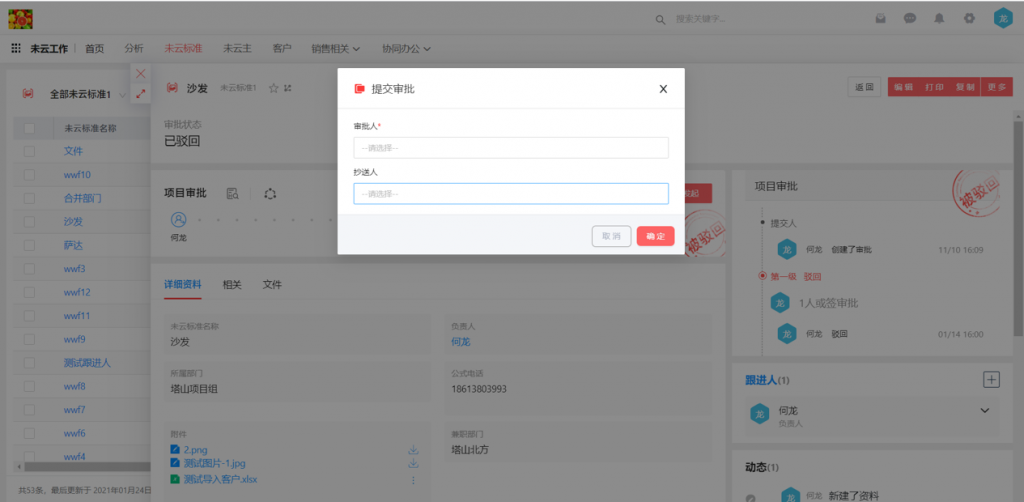The height and width of the screenshot is (502, 1024).
Task: Check the box next to wwf10
Action: pyautogui.click(x=29, y=175)
